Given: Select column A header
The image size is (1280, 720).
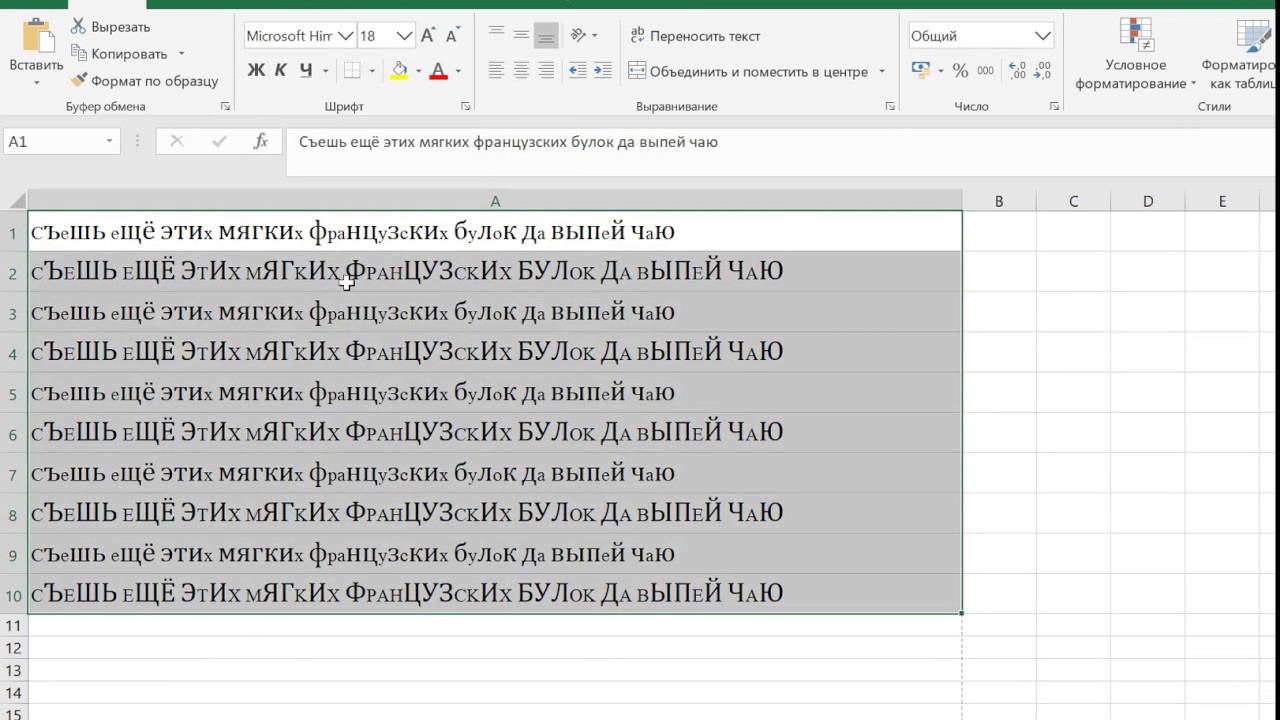Looking at the screenshot, I should coord(495,201).
